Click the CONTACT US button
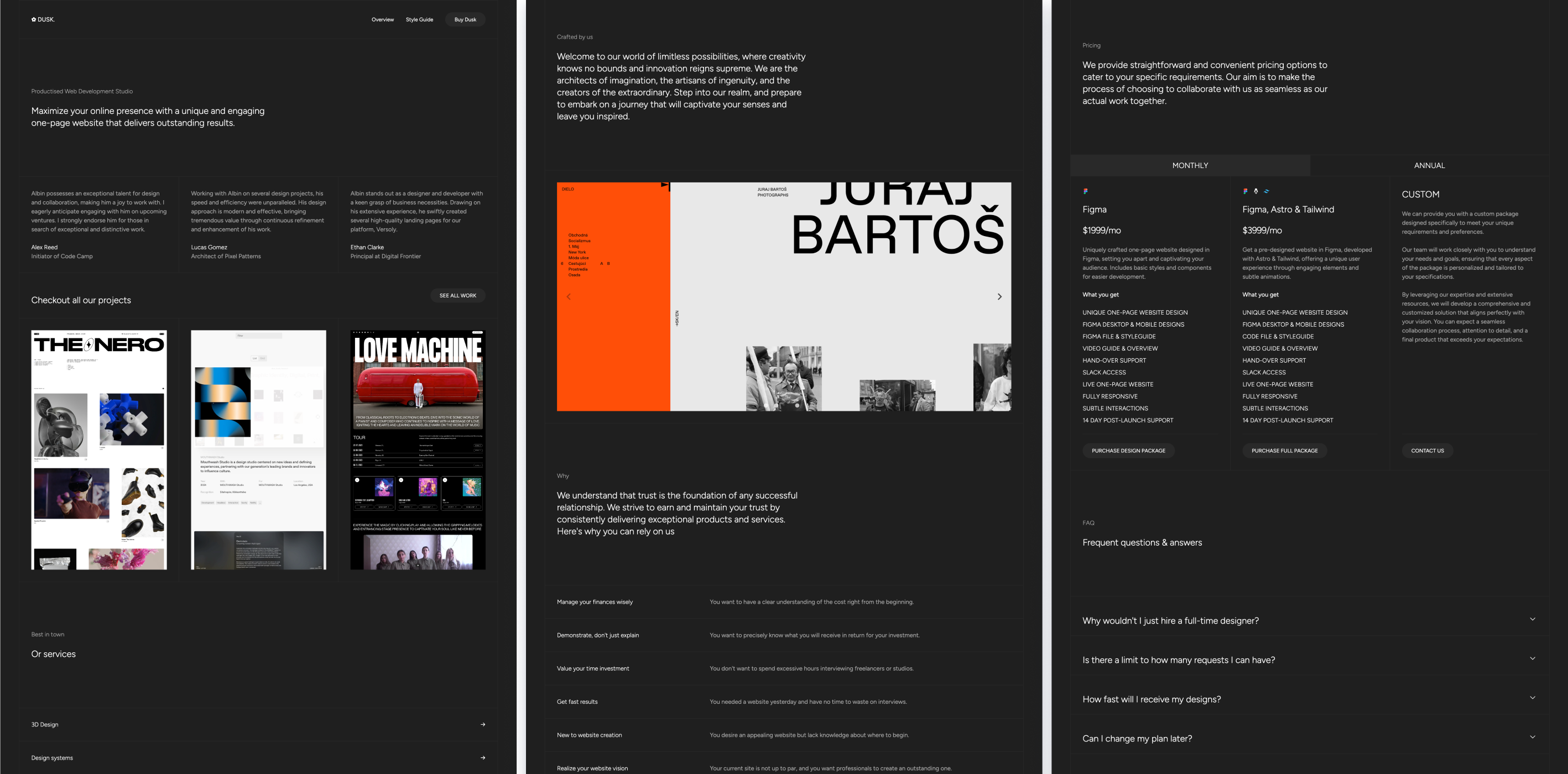 (x=1425, y=450)
